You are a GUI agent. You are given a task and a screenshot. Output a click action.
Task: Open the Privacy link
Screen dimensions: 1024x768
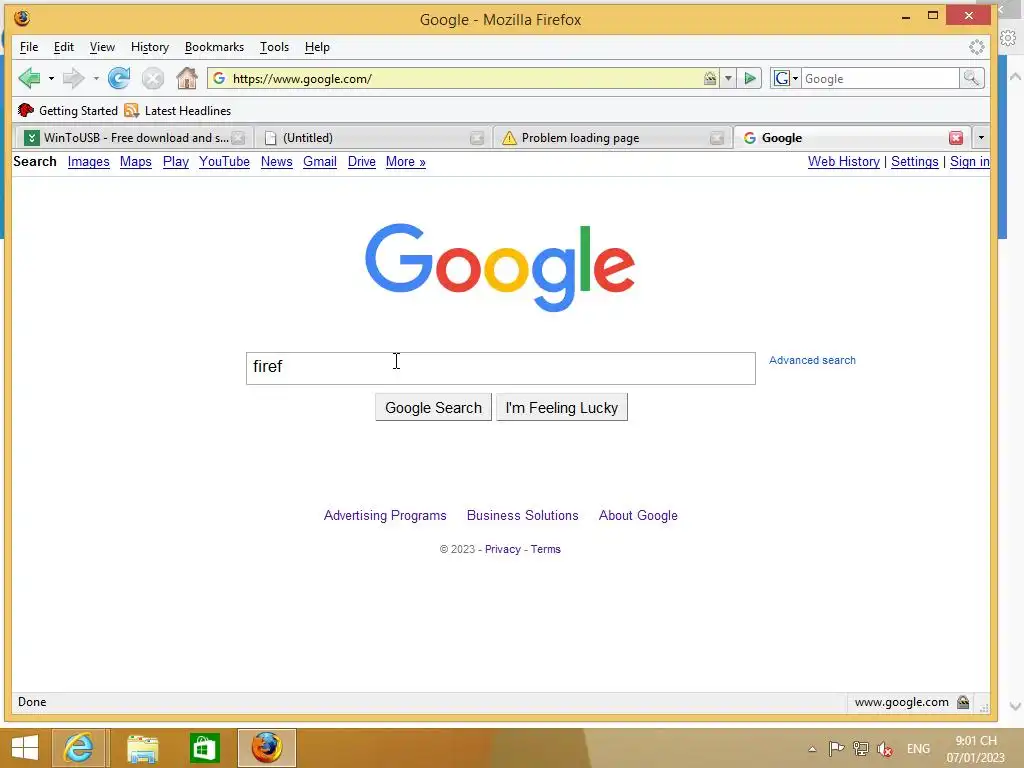click(502, 549)
